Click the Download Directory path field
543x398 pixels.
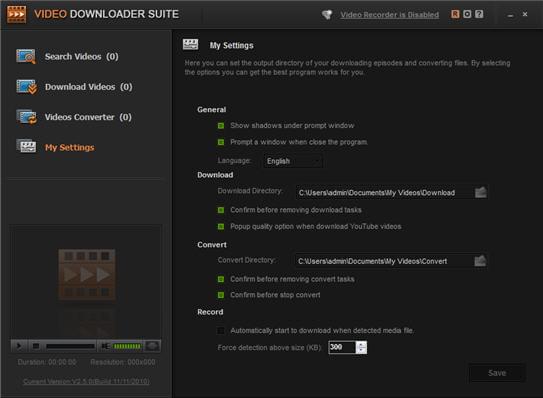click(385, 193)
